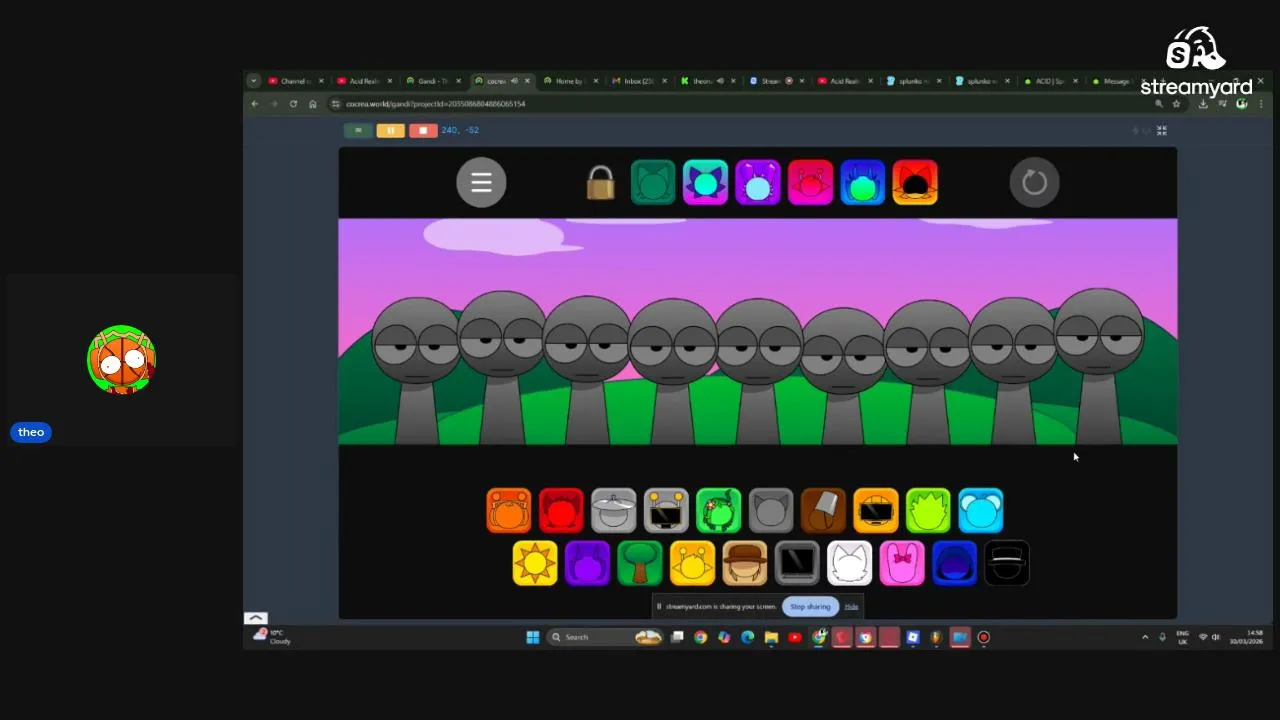Screen dimensions: 1280x720
Task: Pick the lime green spiky character icon
Action: (x=928, y=510)
